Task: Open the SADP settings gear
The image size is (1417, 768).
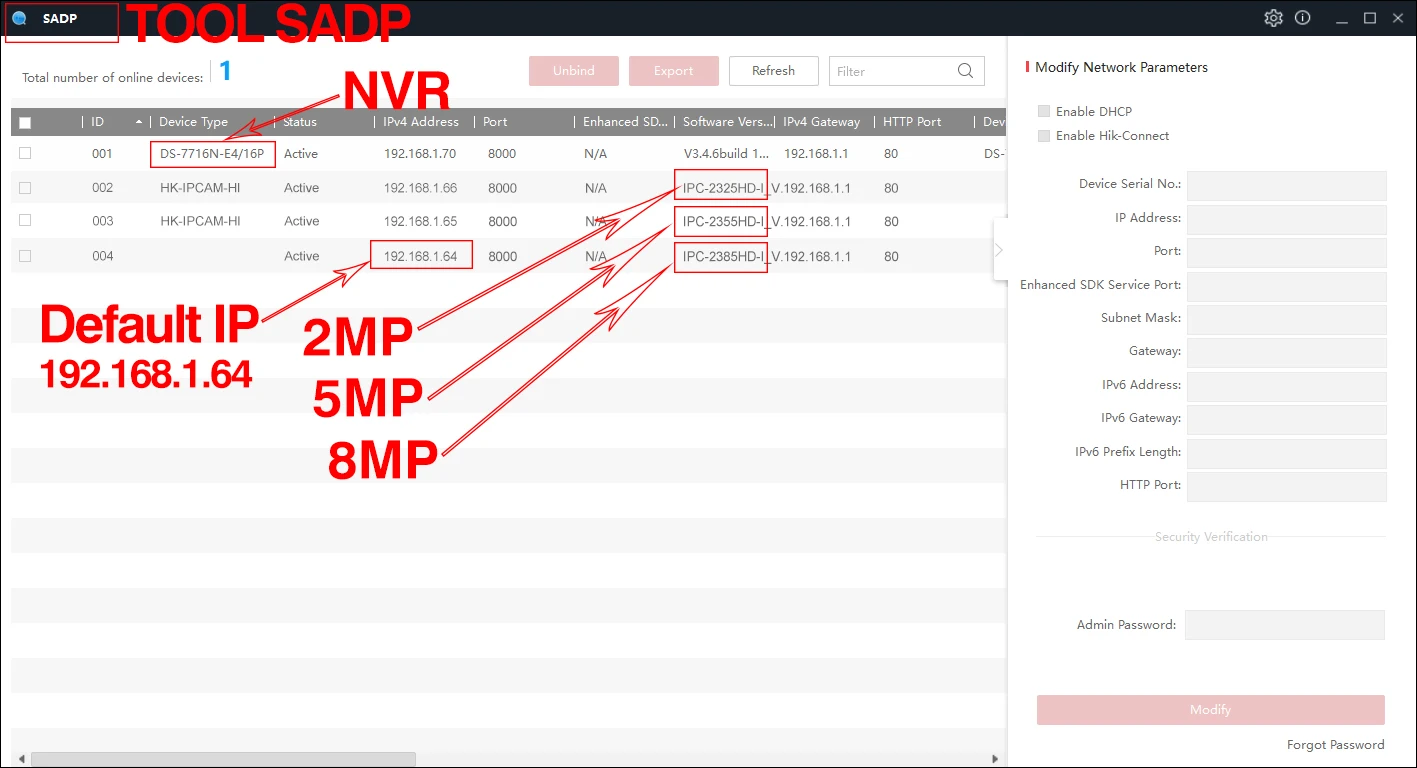Action: [x=1273, y=18]
